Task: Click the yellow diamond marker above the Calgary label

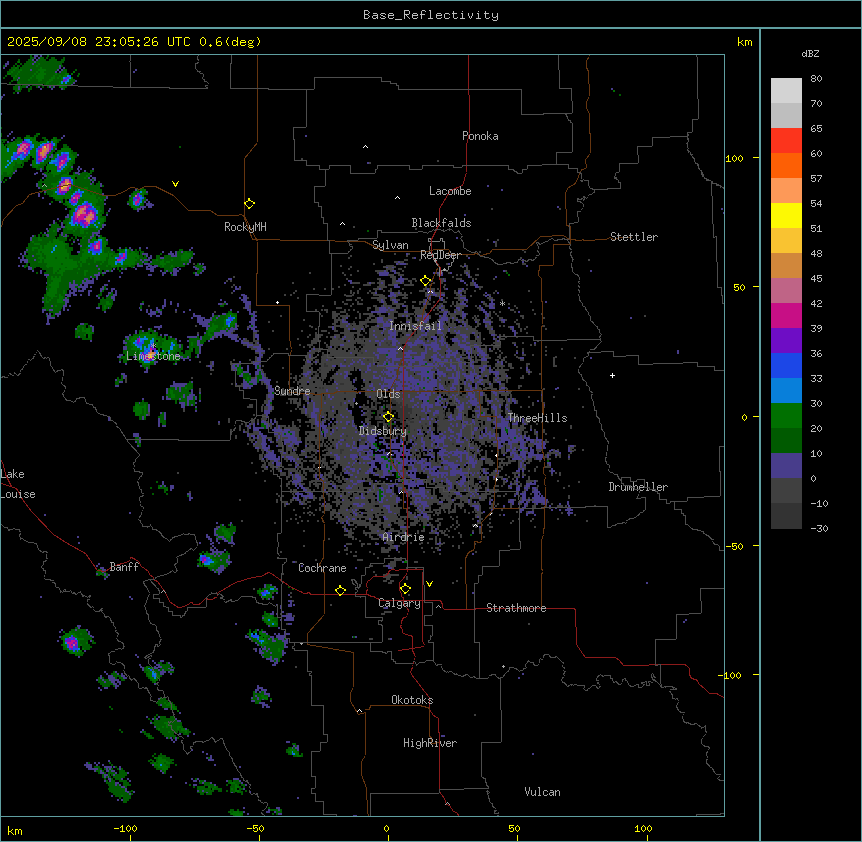Action: 405,589
